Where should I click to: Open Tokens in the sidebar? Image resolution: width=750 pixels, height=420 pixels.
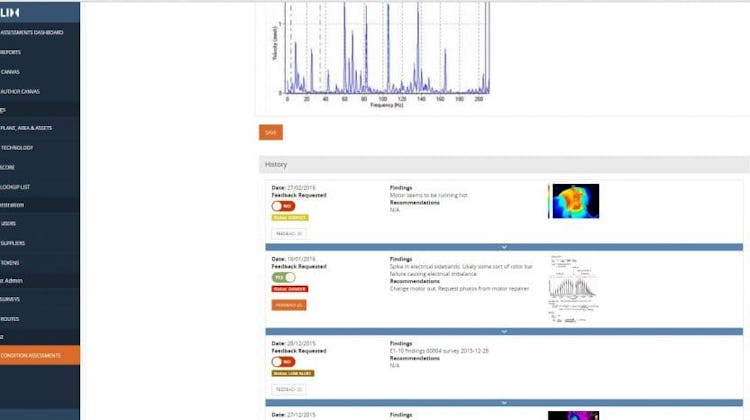(10, 263)
